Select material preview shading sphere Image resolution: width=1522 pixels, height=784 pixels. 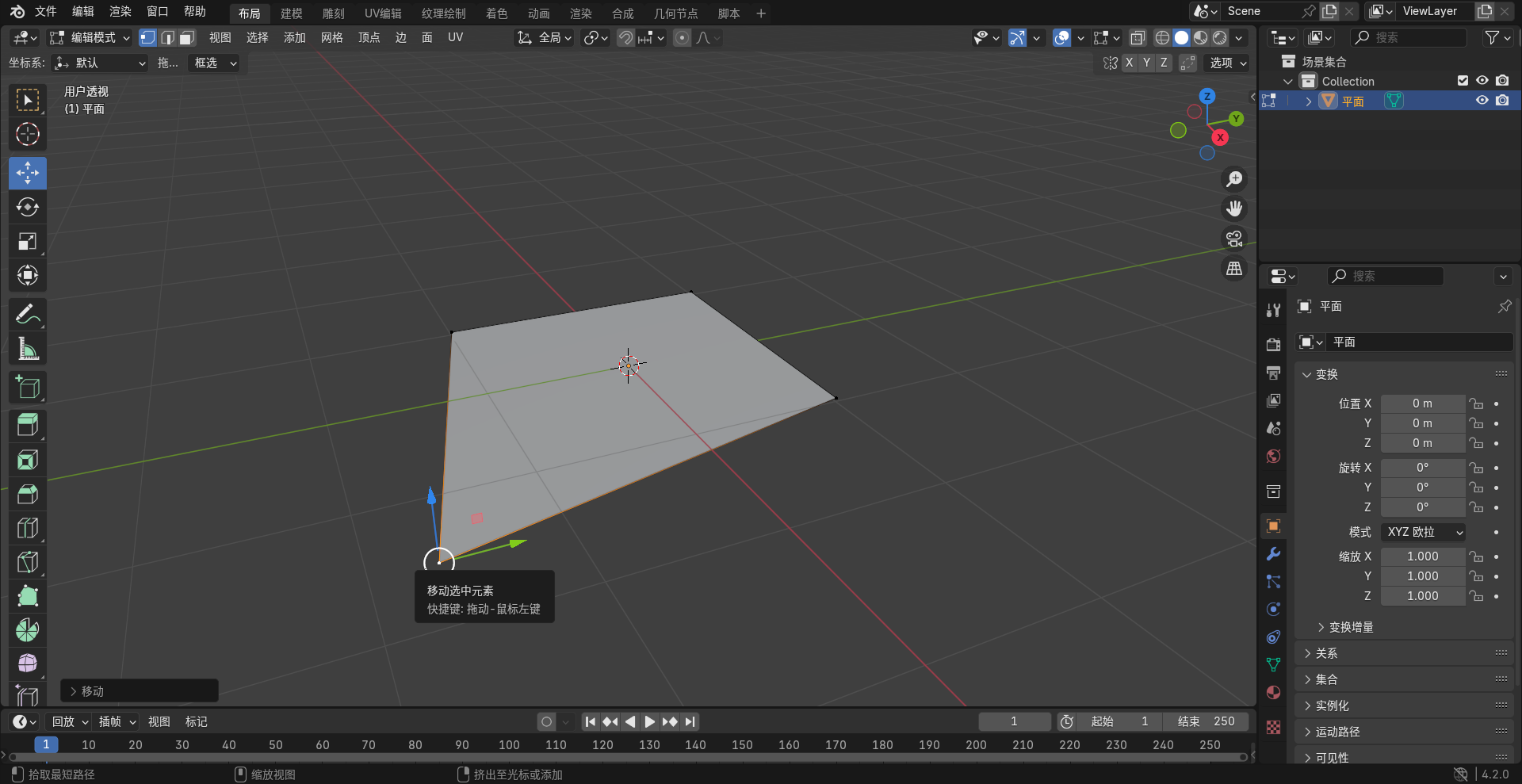(x=1201, y=37)
